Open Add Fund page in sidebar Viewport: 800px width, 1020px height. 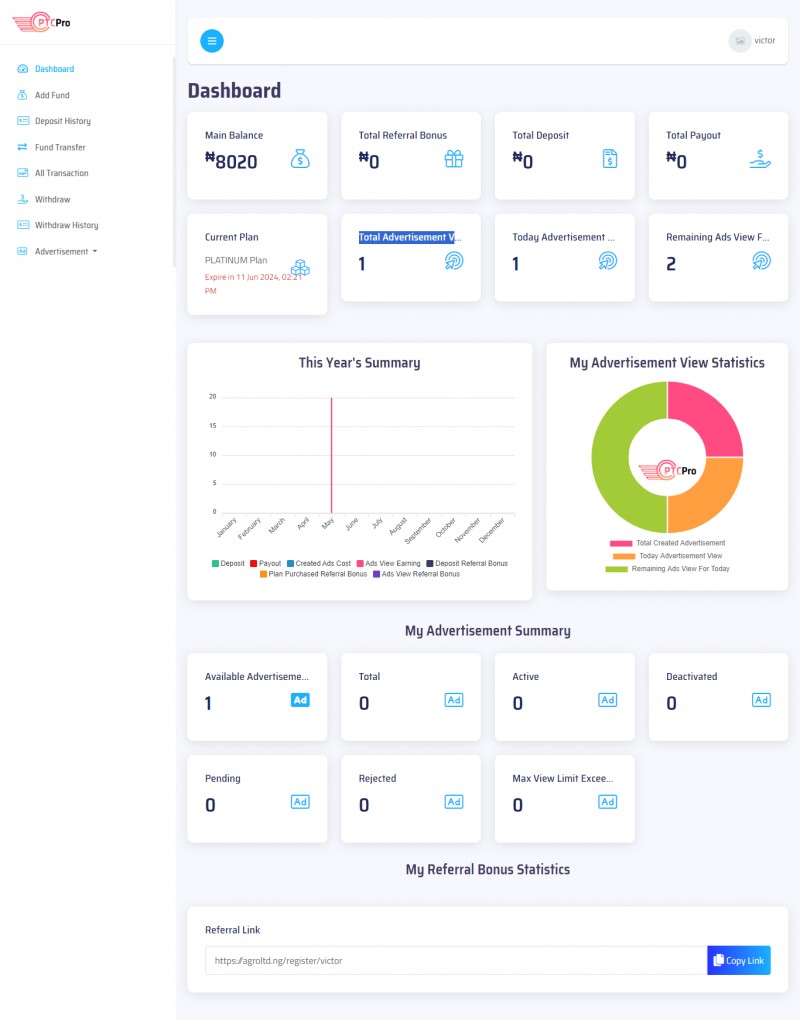tap(52, 95)
